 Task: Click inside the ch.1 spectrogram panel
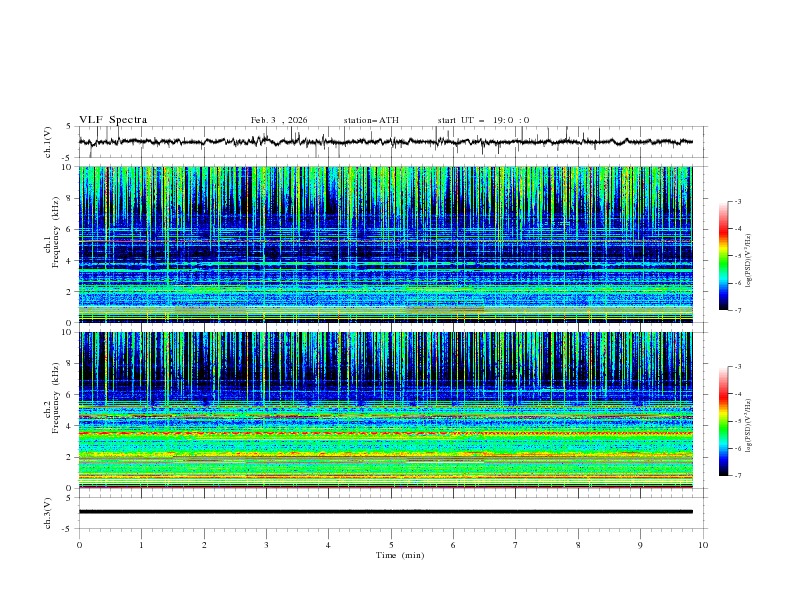[390, 244]
